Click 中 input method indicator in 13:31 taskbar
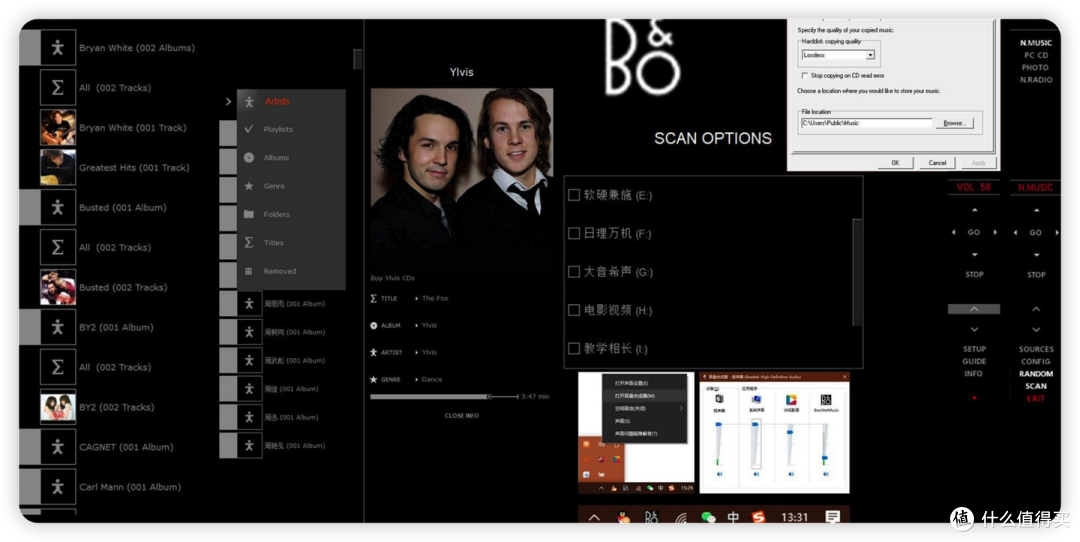The width and height of the screenshot is (1080, 542). [734, 517]
